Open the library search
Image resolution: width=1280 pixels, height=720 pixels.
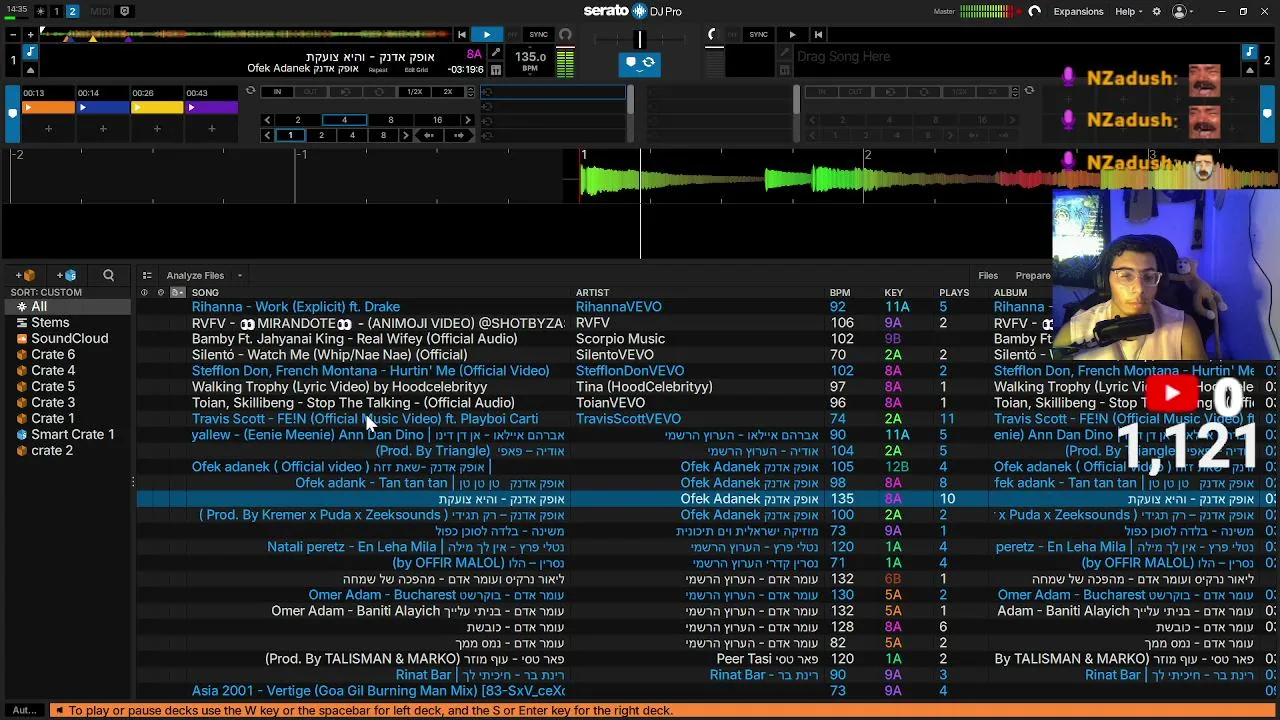pos(108,275)
